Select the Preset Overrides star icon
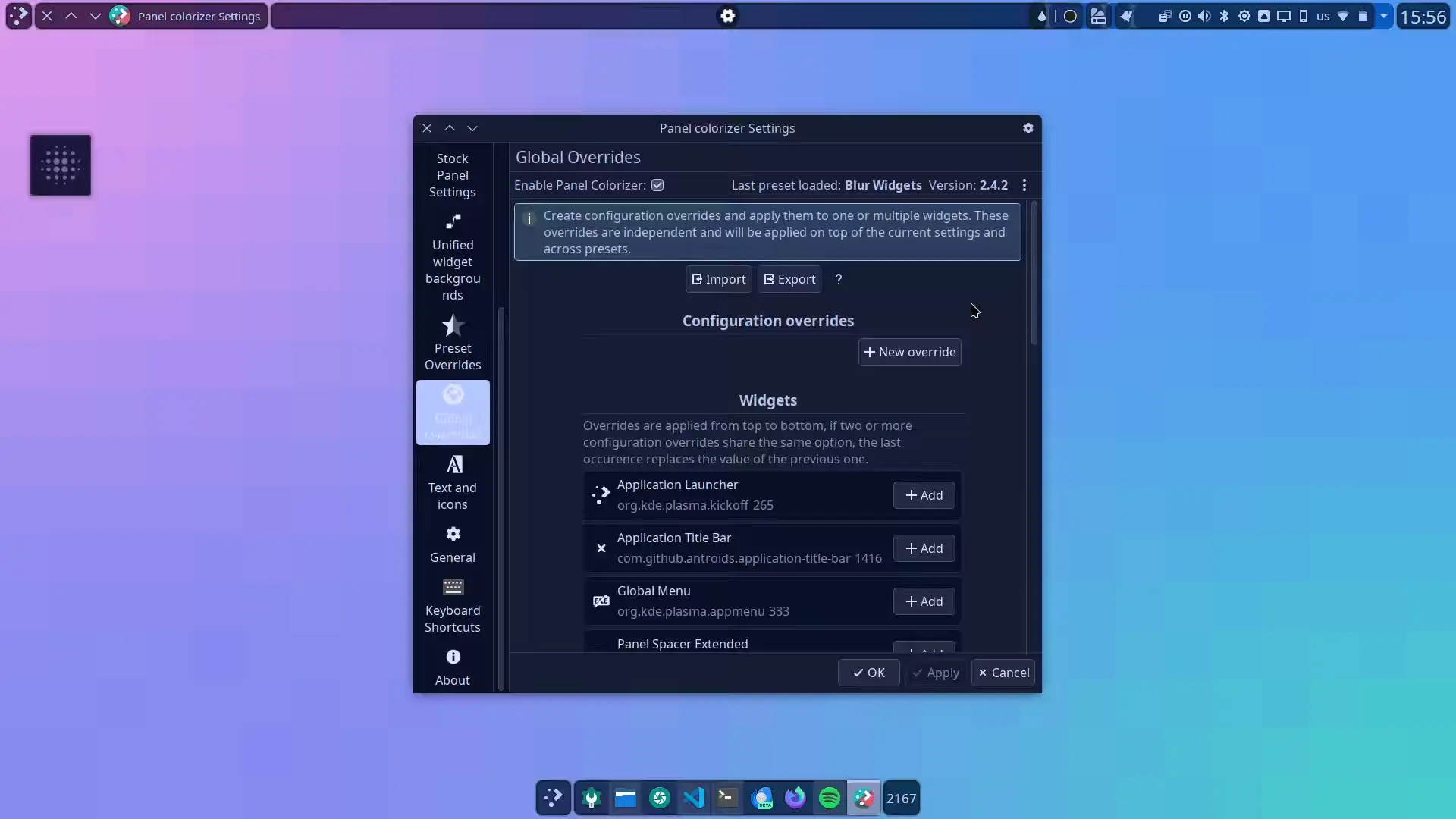Viewport: 1456px width, 819px height. [453, 325]
